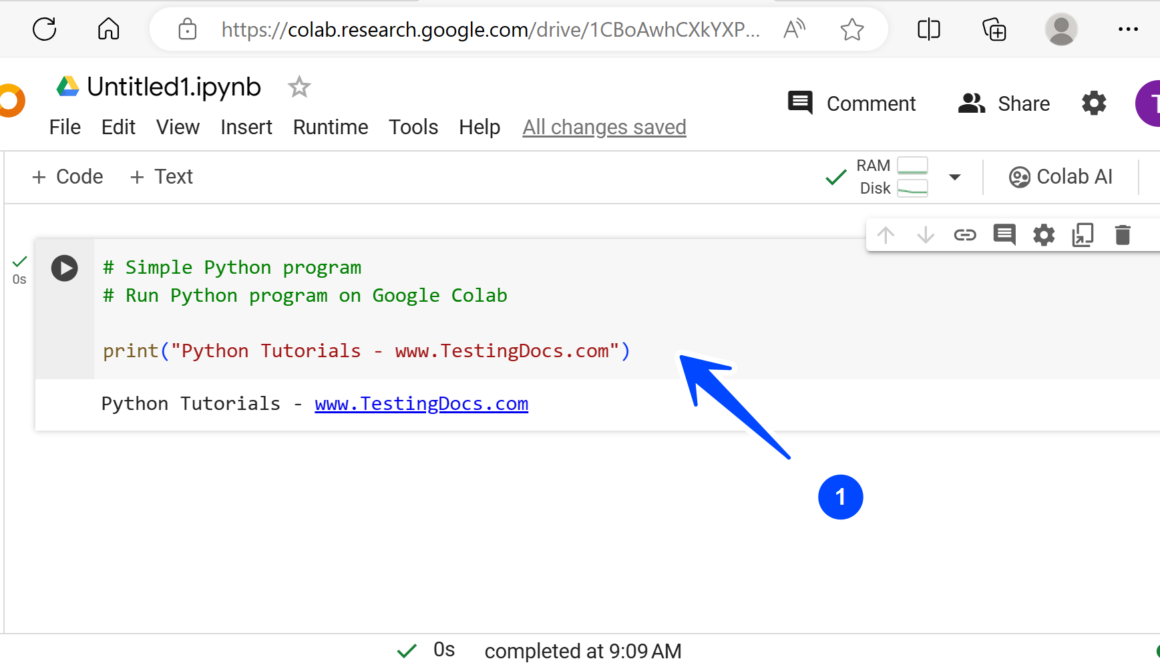Viewport: 1160px width, 665px height.
Task: Click the delete cell trash icon
Action: click(x=1122, y=235)
